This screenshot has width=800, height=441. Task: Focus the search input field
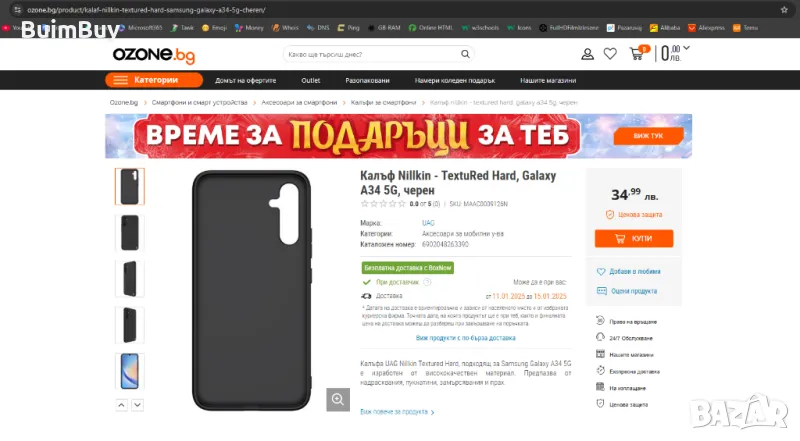pyautogui.click(x=373, y=54)
